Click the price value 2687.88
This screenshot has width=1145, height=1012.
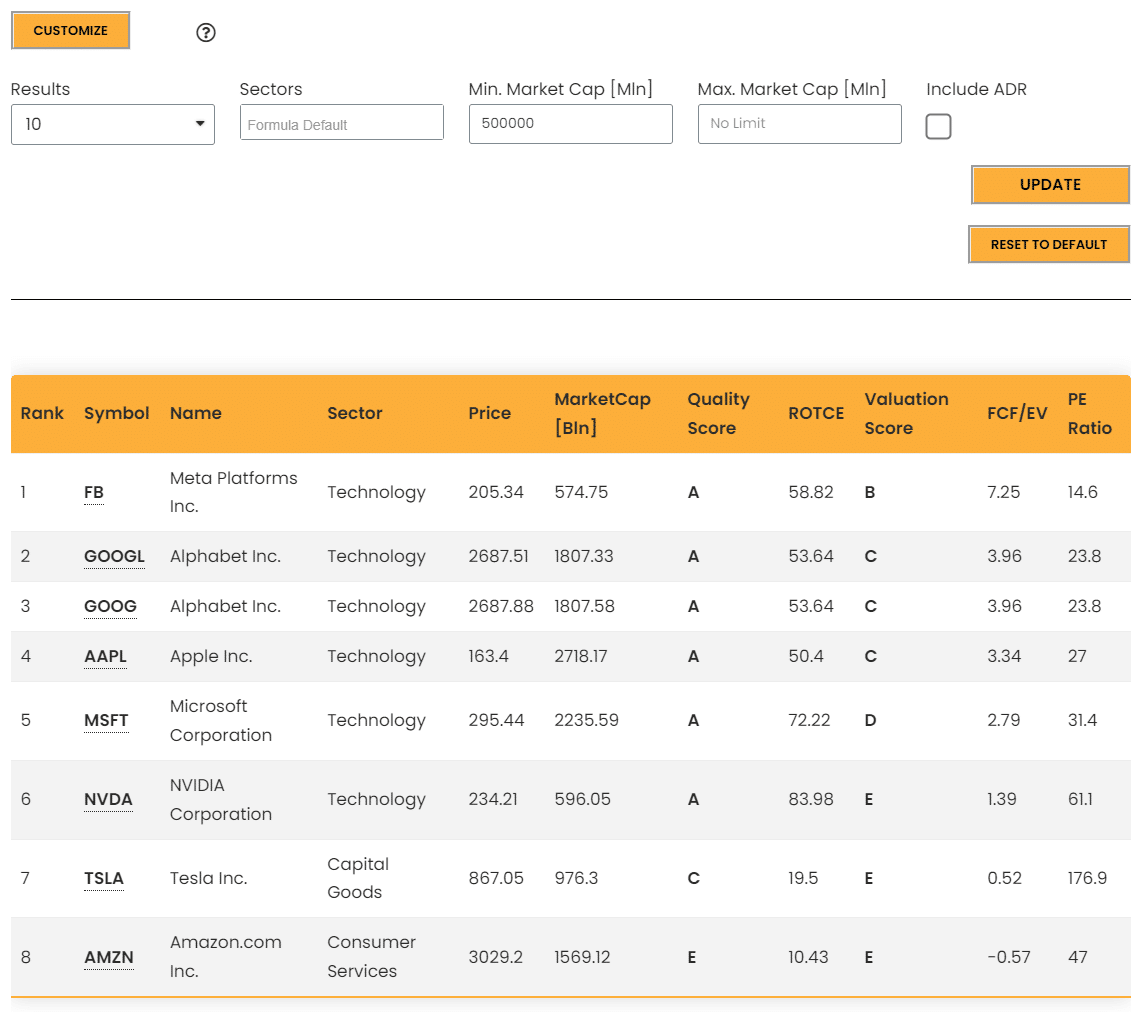click(501, 606)
